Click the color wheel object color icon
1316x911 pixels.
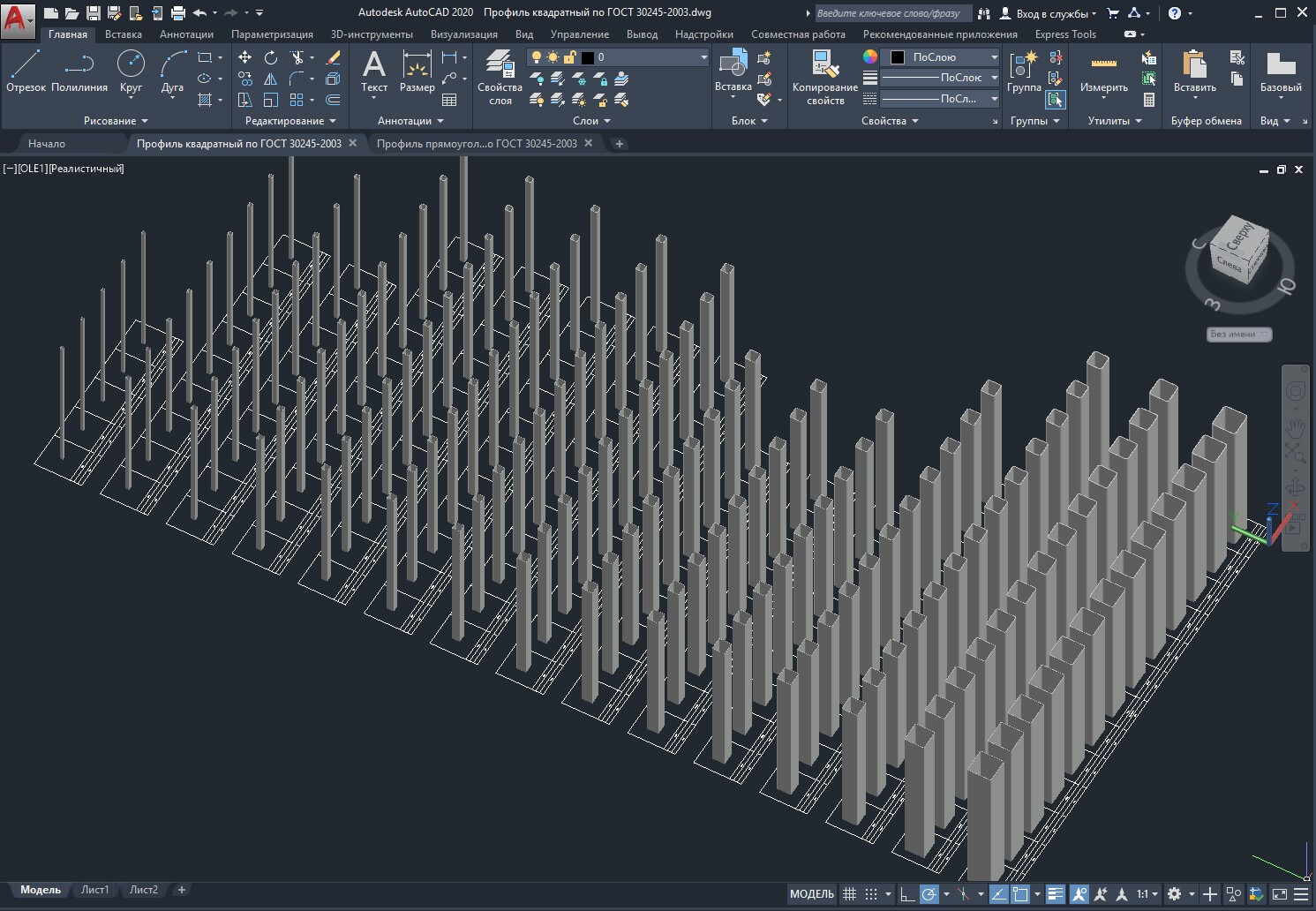click(x=870, y=57)
